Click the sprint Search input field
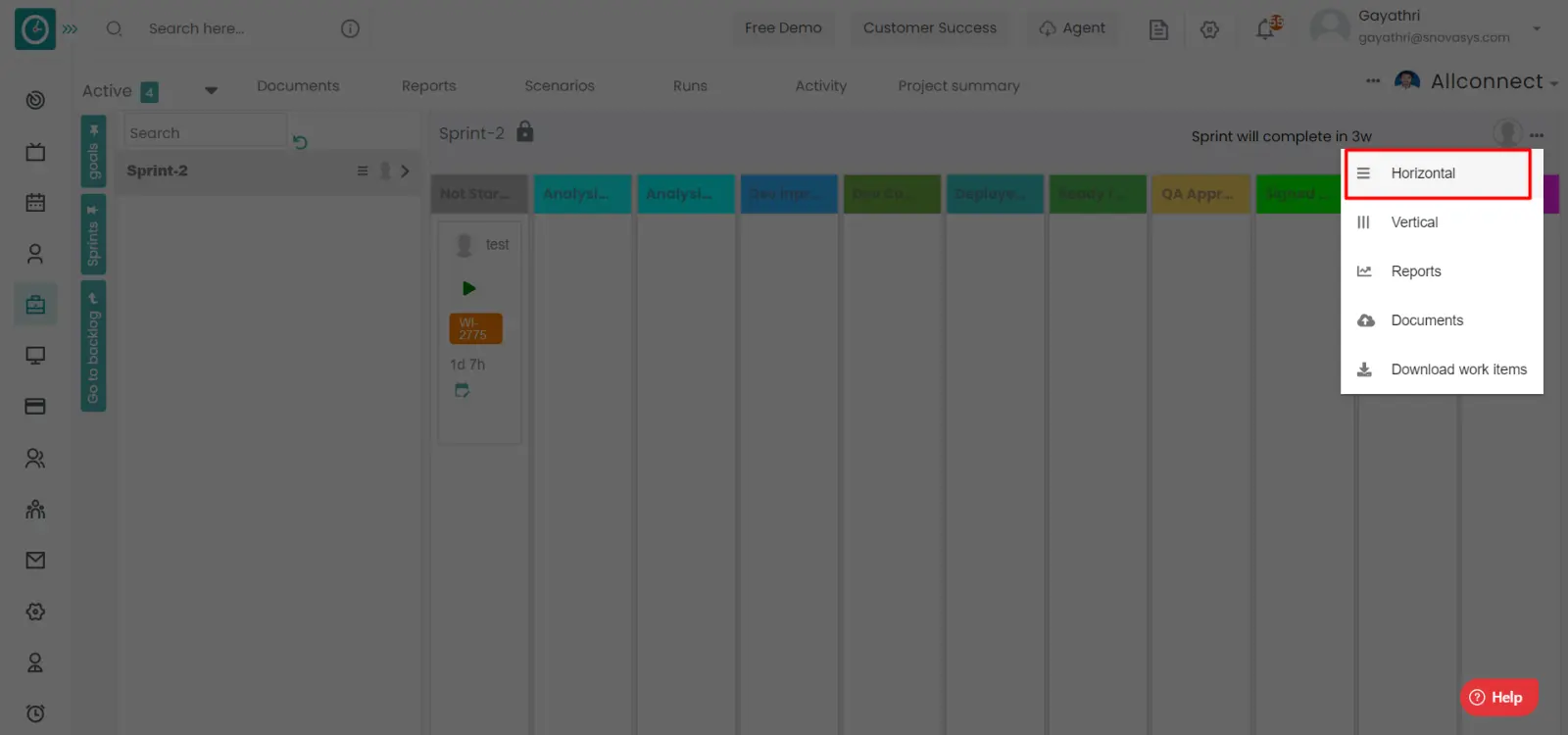Image resolution: width=1568 pixels, height=735 pixels. tap(205, 133)
